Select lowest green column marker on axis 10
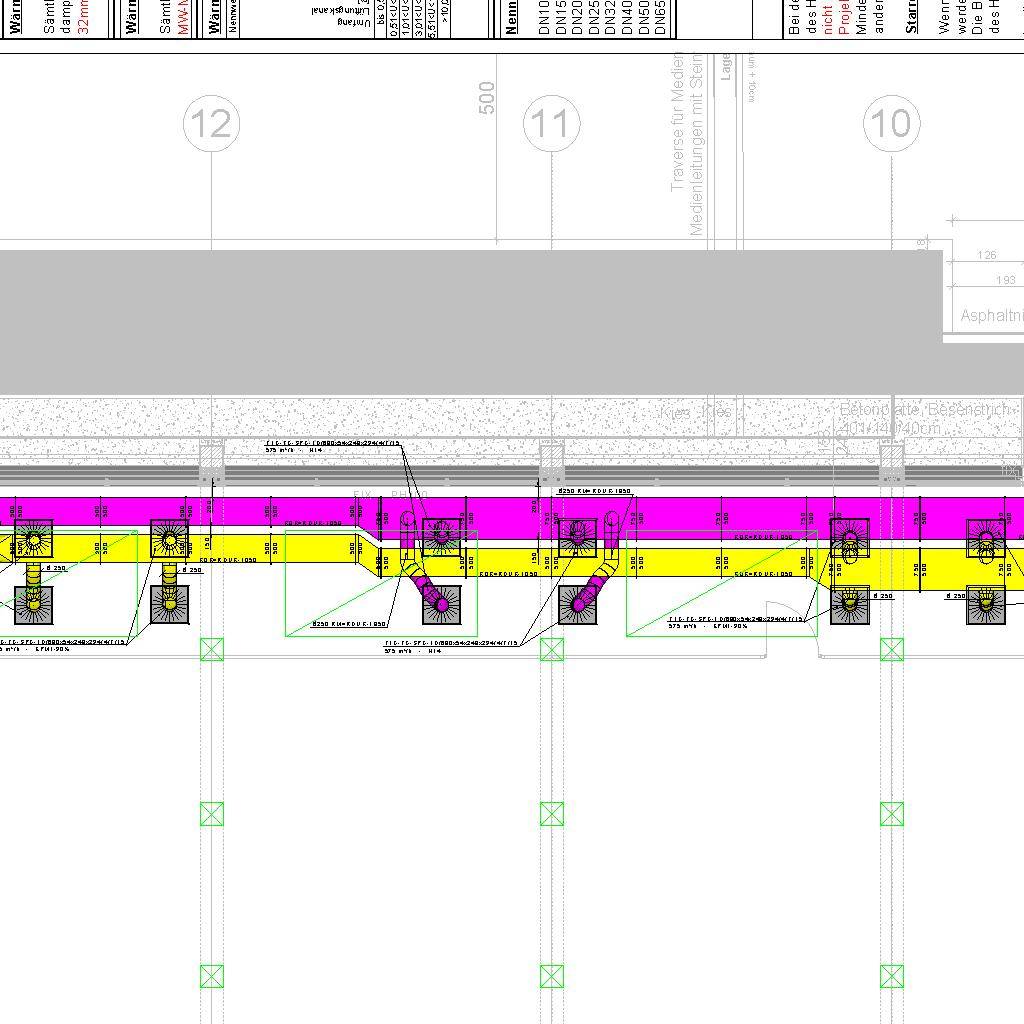The image size is (1024, 1024). coord(892,976)
